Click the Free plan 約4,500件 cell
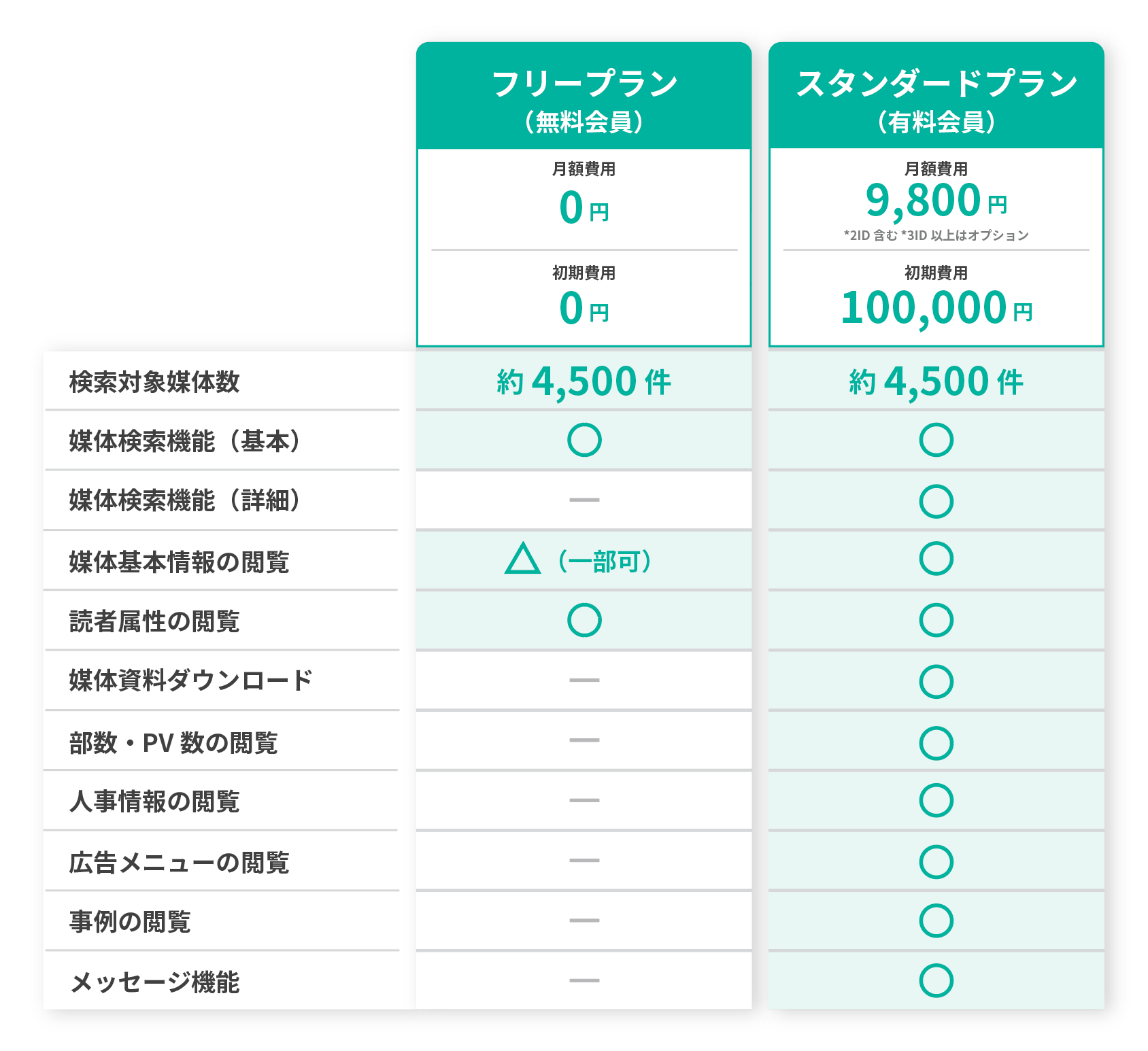1148x1051 pixels. [584, 381]
